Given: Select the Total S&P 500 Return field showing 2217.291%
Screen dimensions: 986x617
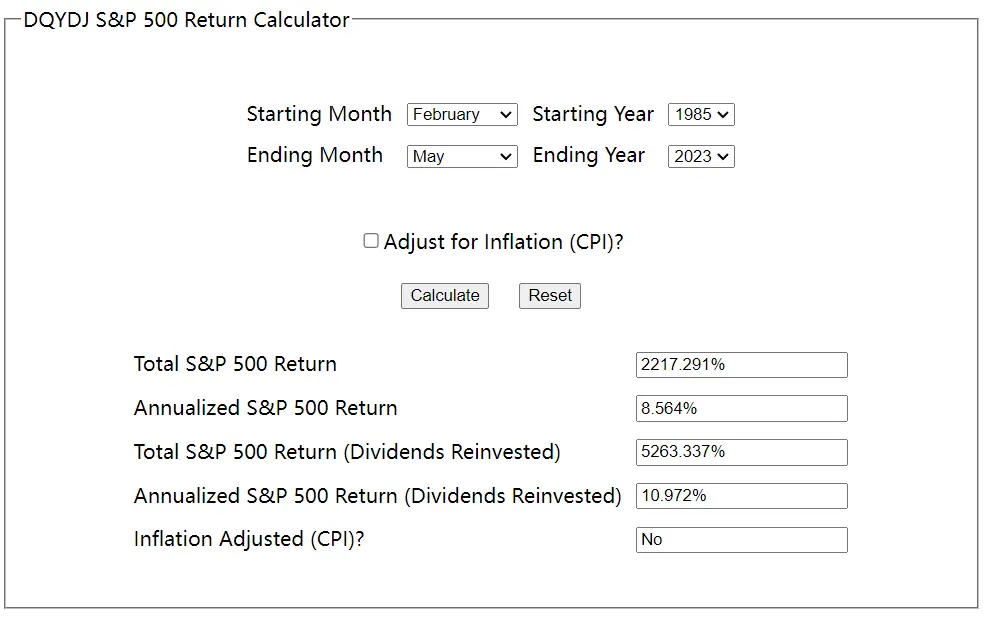Looking at the screenshot, I should 741,365.
